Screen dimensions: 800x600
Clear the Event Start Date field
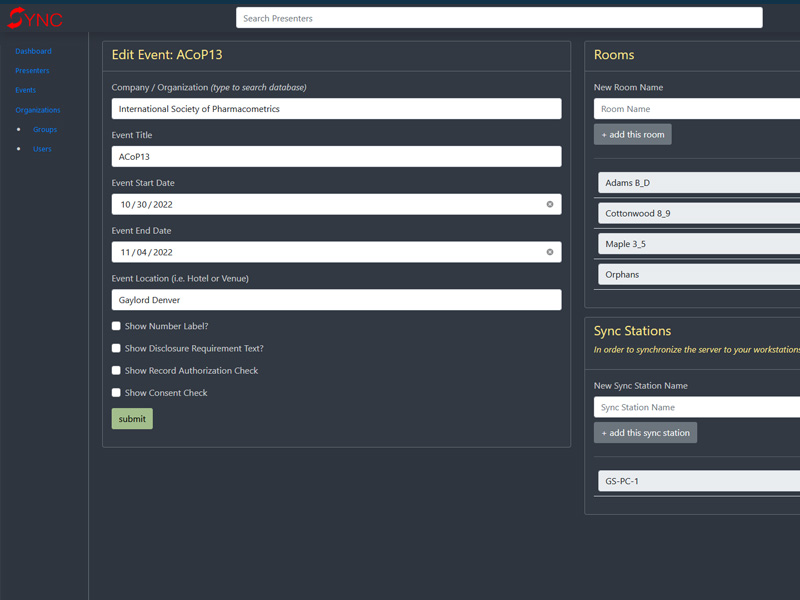coord(549,204)
